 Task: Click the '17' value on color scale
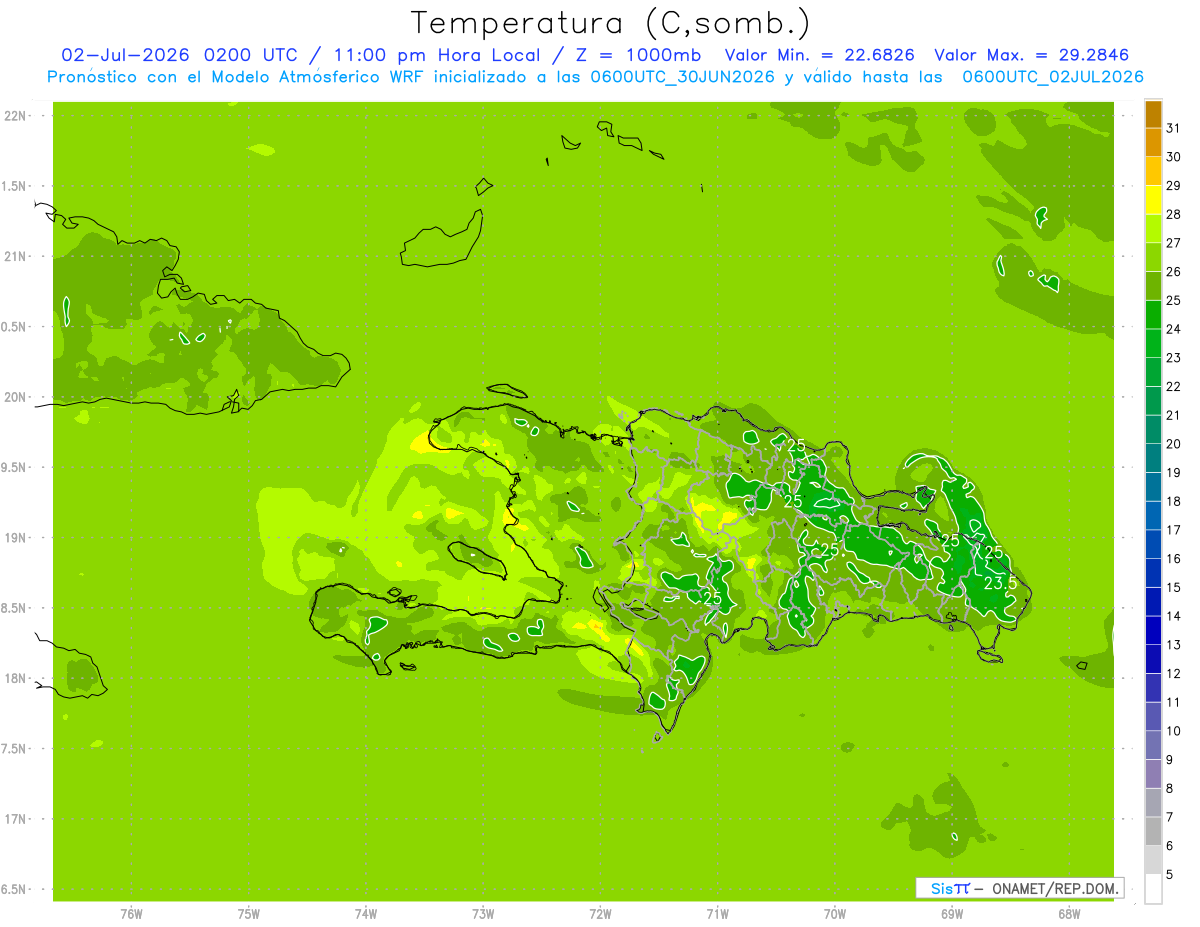[1174, 530]
